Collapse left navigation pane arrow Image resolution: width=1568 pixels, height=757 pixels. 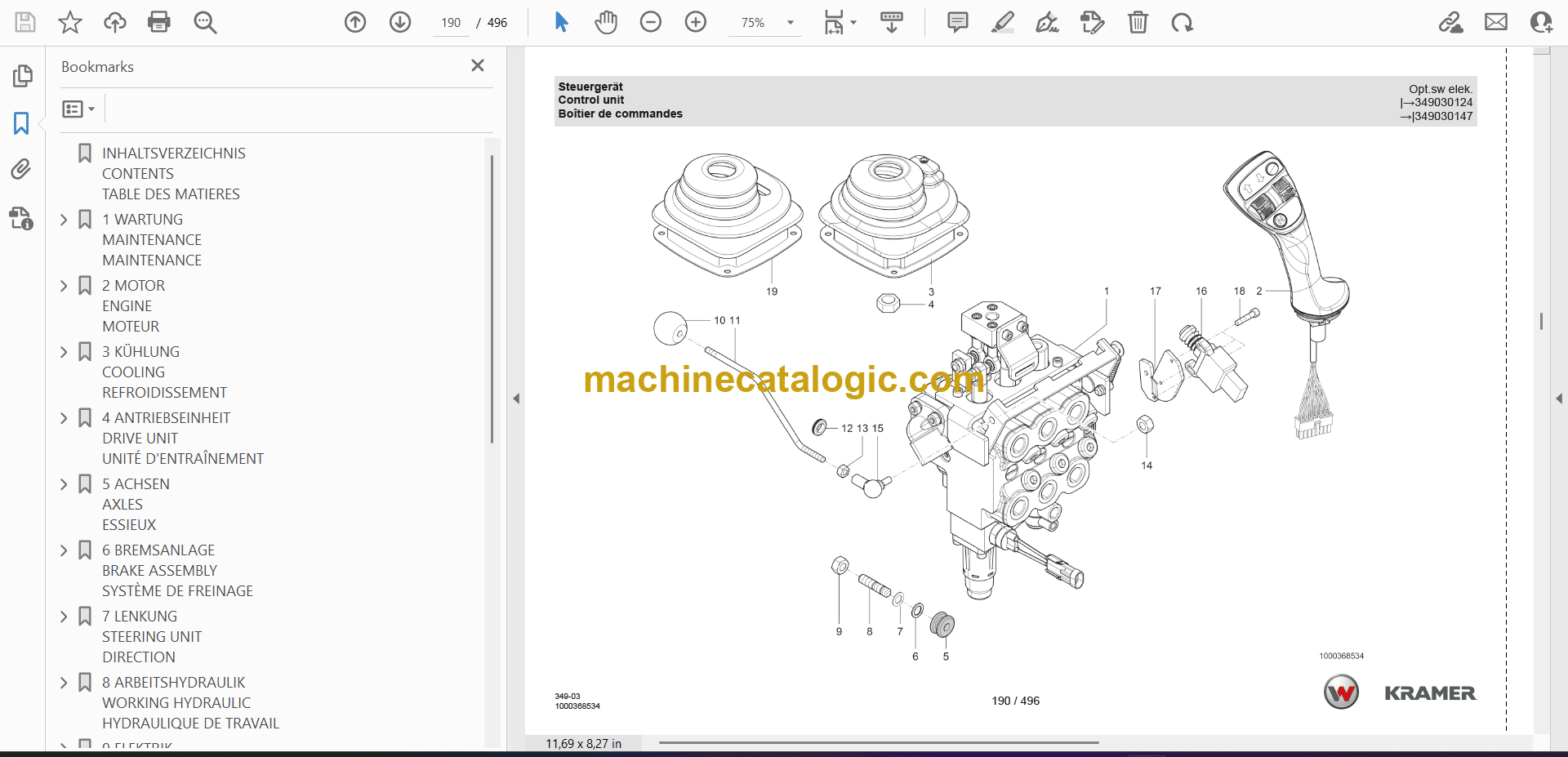tap(516, 399)
